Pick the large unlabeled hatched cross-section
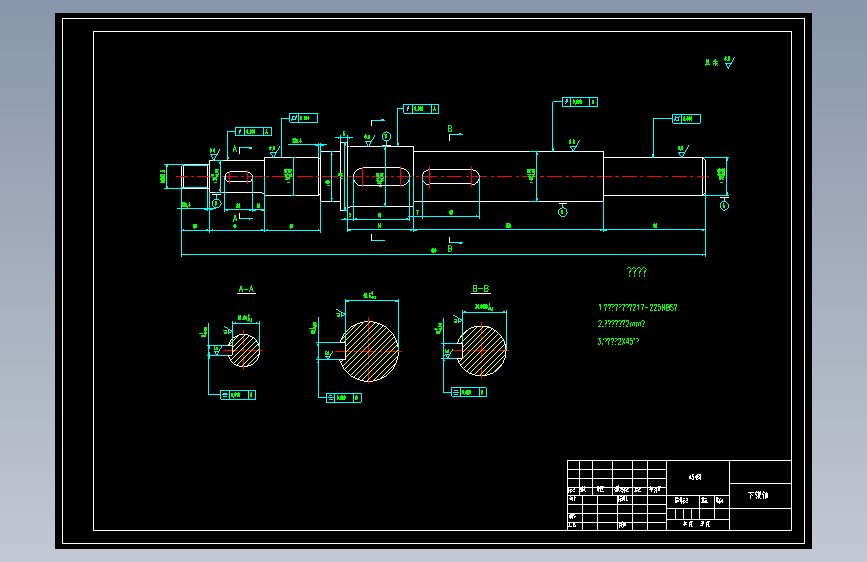Screen dimensions: 867x562 tap(369, 351)
